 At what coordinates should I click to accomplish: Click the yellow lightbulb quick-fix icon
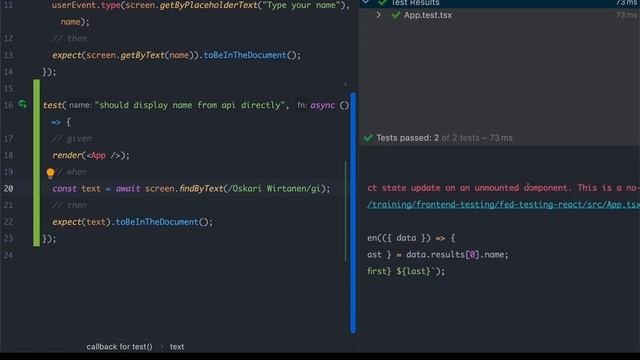50,173
